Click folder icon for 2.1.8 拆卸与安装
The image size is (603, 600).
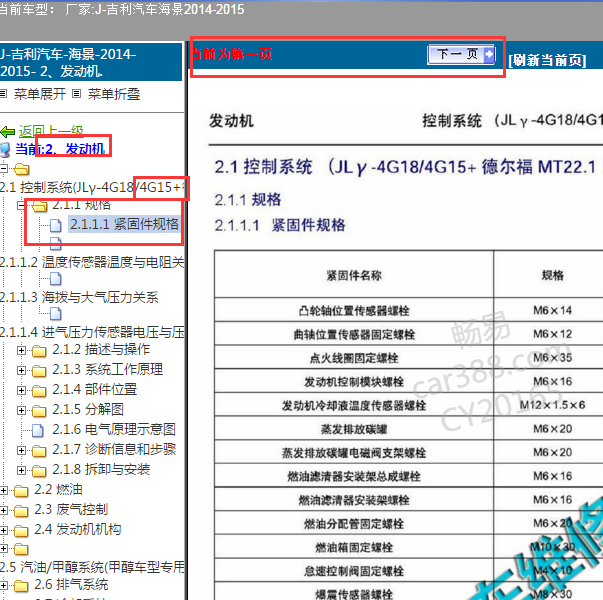pos(39,471)
